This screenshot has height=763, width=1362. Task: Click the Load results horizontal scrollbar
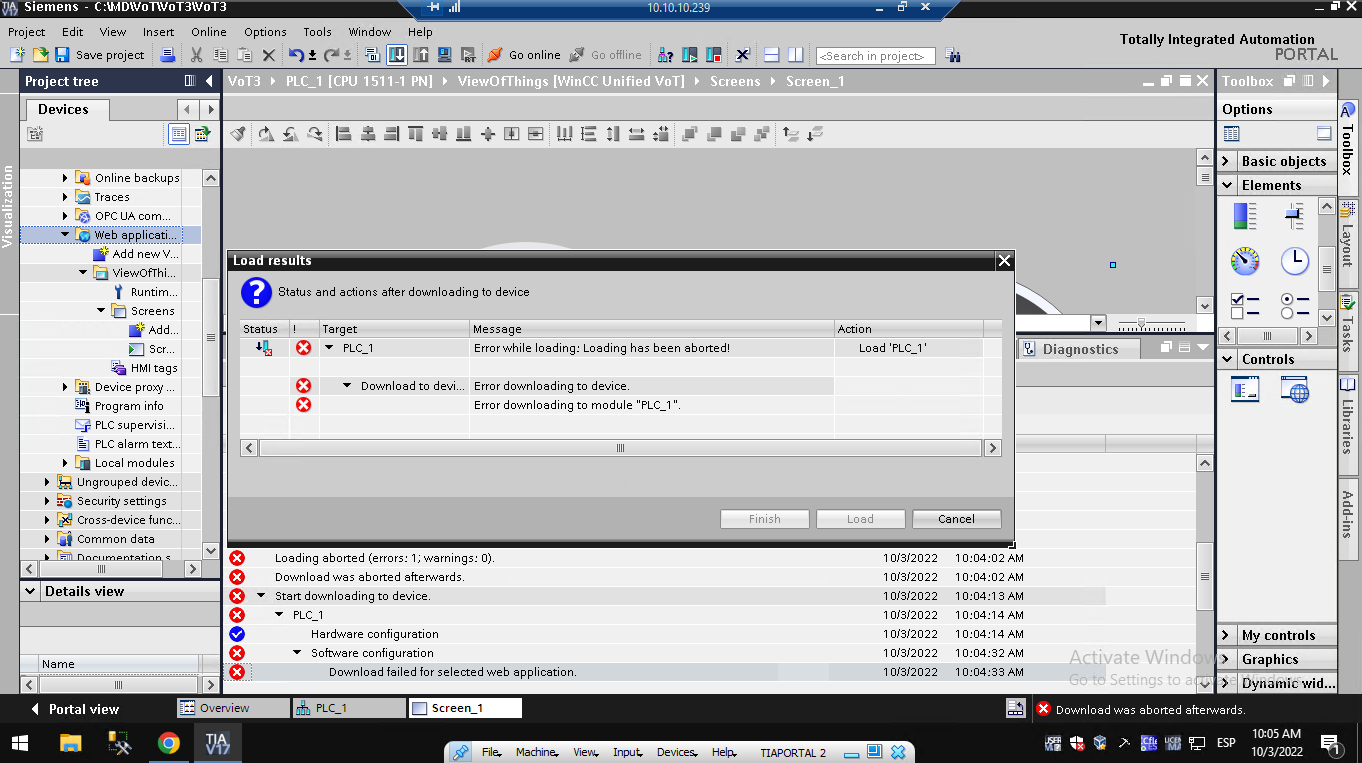[621, 448]
